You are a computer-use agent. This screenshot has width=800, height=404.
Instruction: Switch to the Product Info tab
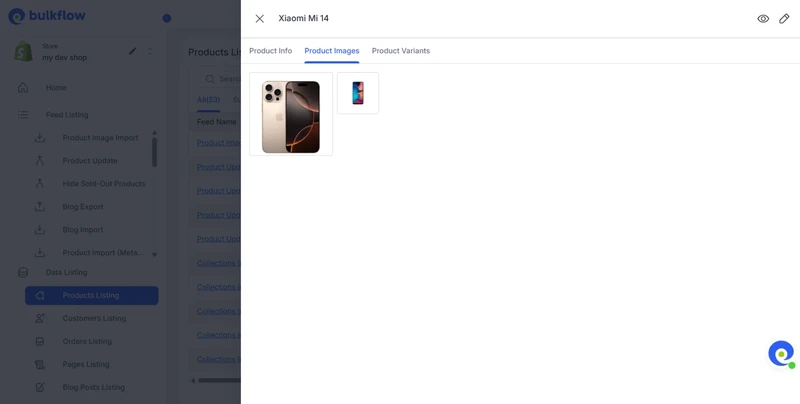tap(270, 51)
